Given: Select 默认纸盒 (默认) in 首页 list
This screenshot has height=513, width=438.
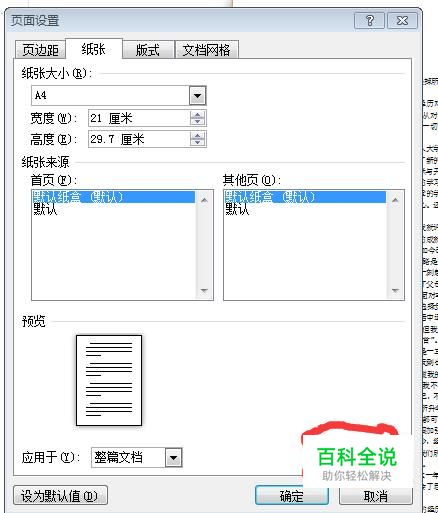Looking at the screenshot, I should click(113, 197).
